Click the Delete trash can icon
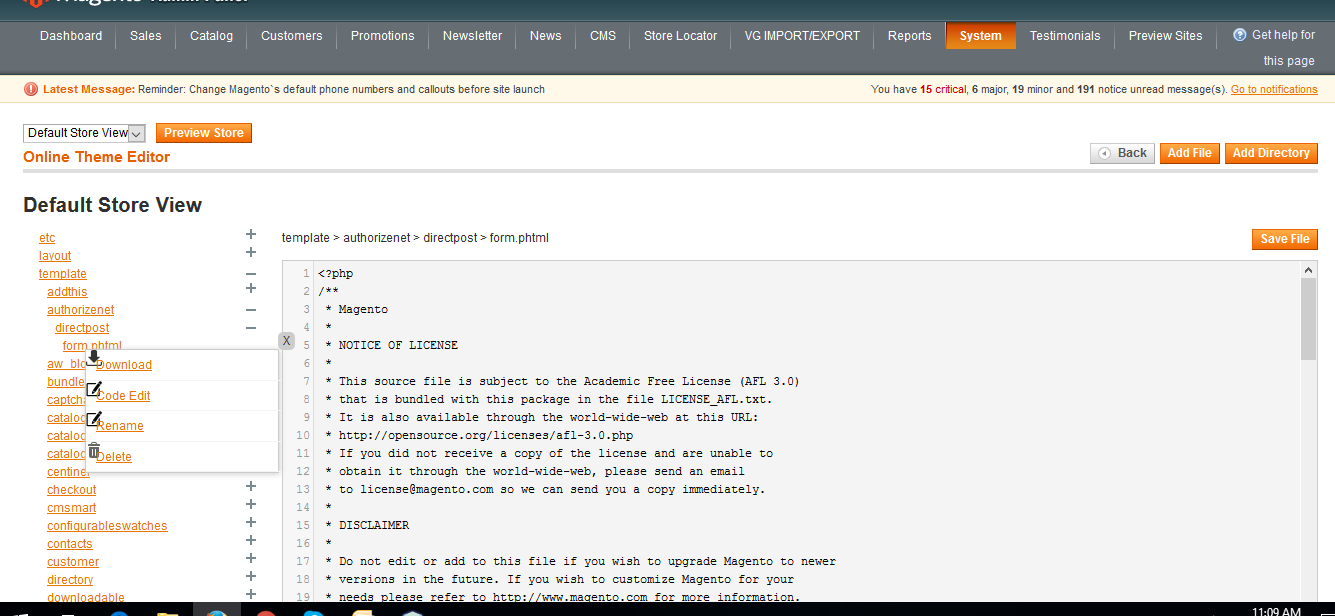1335x616 pixels. 94,451
